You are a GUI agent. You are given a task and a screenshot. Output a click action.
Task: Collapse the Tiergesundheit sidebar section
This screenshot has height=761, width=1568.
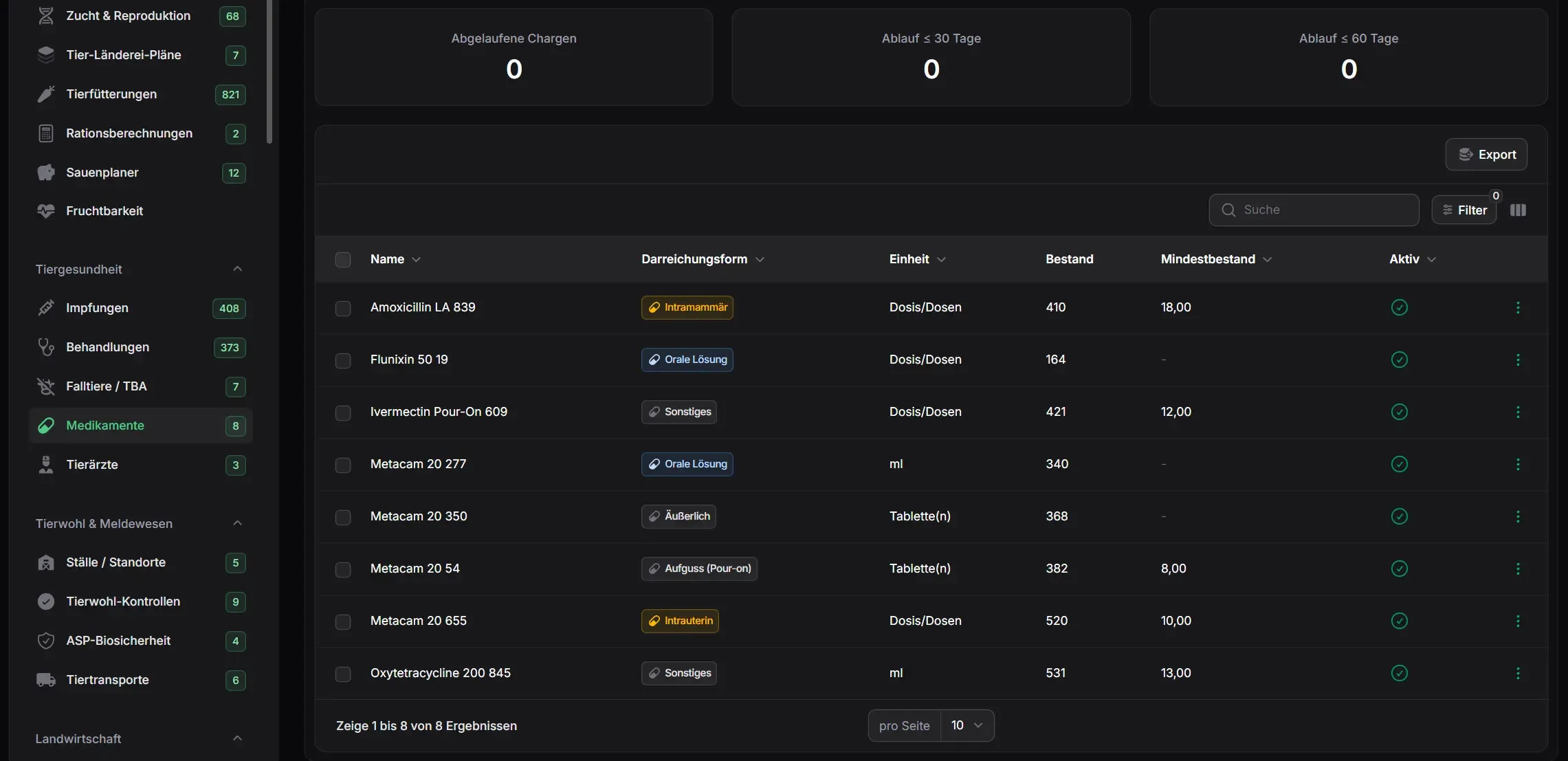tap(237, 269)
